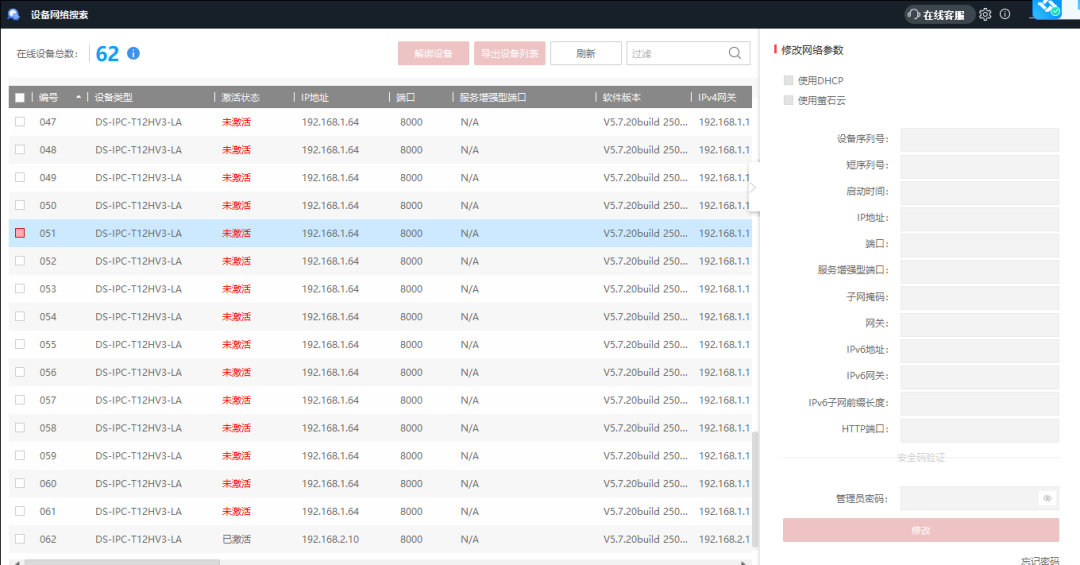This screenshot has height=565, width=1080.
Task: Tick the 使用萤石云 checkbox
Action: (789, 100)
